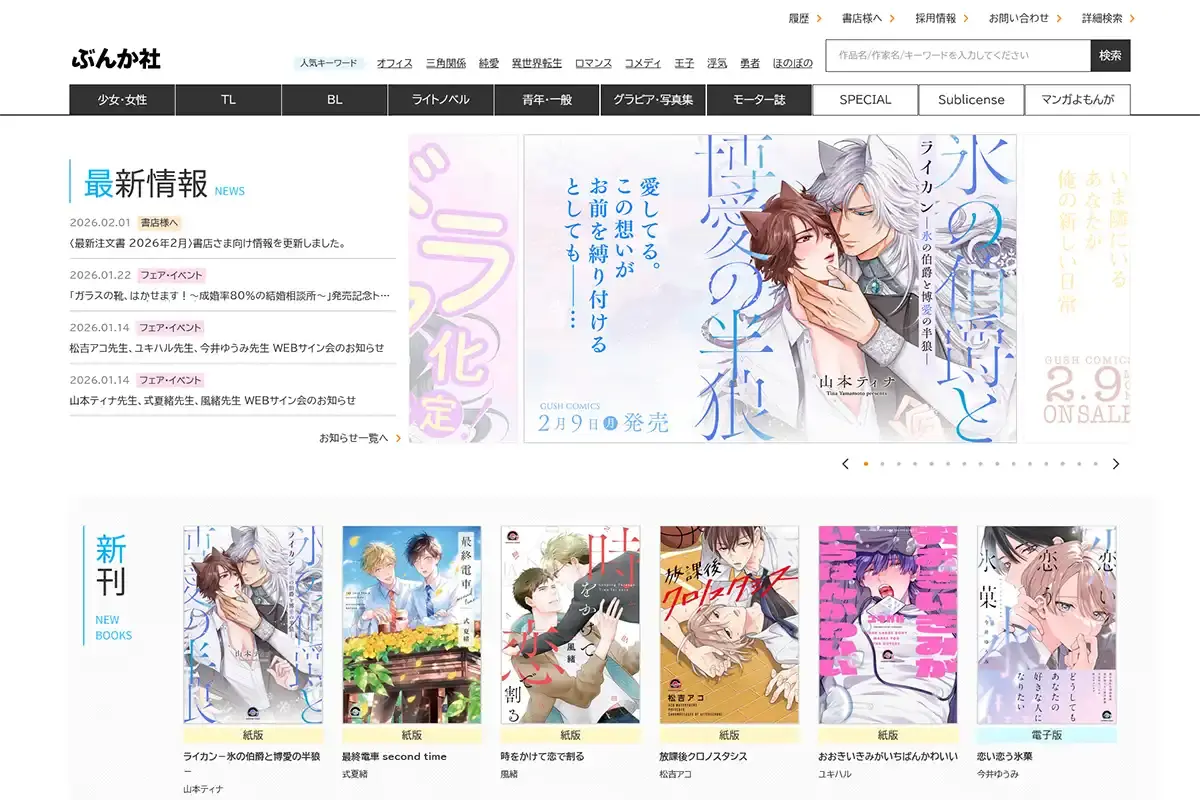Select the 異世界転生 popular keyword
The height and width of the screenshot is (800, 1200).
tap(537, 63)
